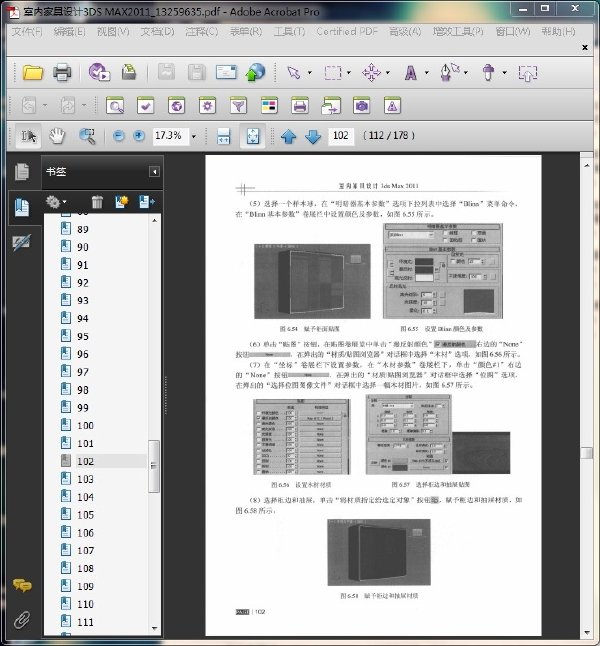This screenshot has height=646, width=600.
Task: Click the checkmark preflight icon
Action: click(145, 106)
